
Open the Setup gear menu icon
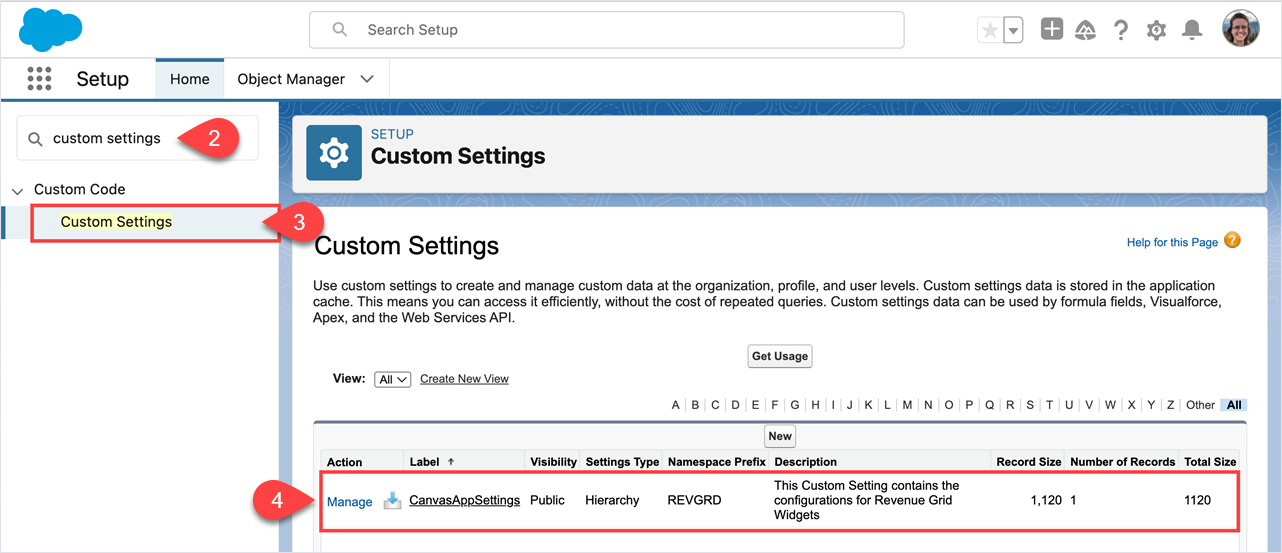click(1156, 30)
